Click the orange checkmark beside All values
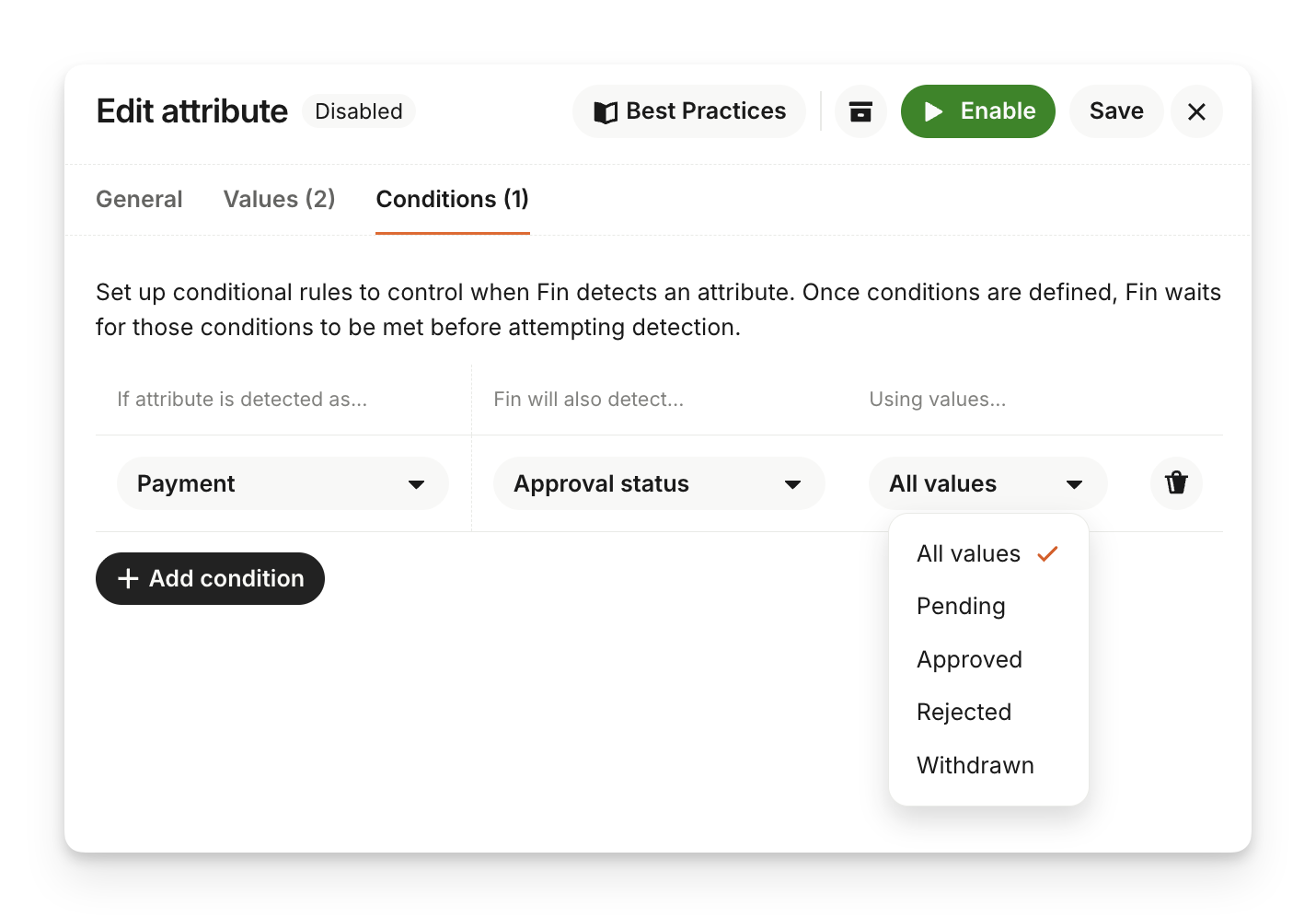This screenshot has height=917, width=1316. pyautogui.click(x=1047, y=553)
